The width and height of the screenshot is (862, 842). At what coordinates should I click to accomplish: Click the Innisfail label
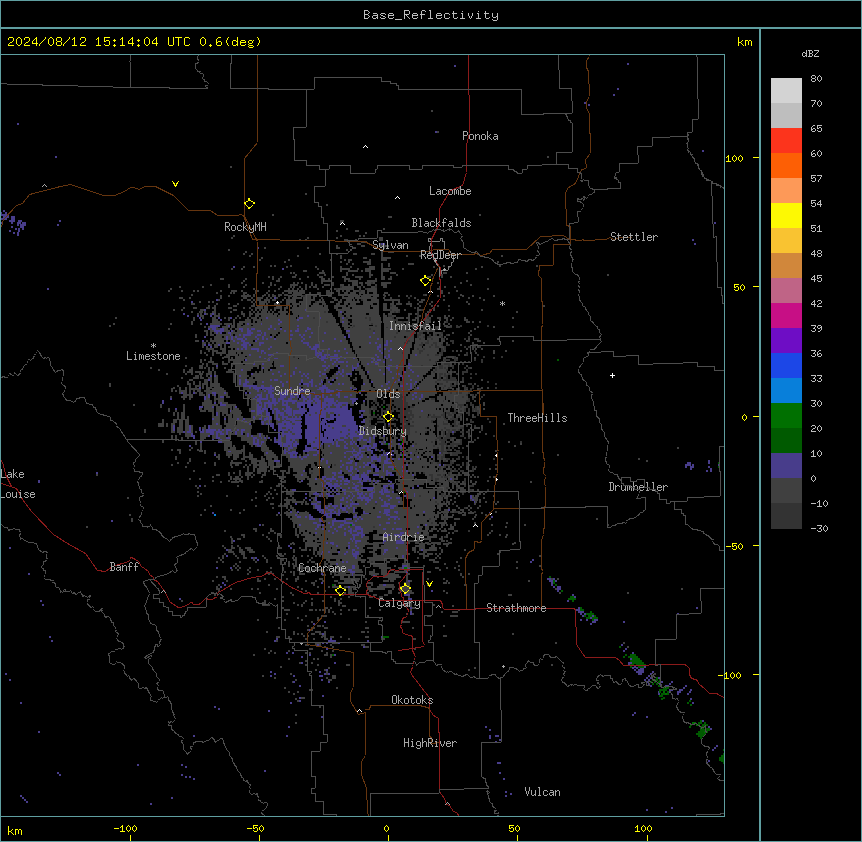(x=415, y=326)
